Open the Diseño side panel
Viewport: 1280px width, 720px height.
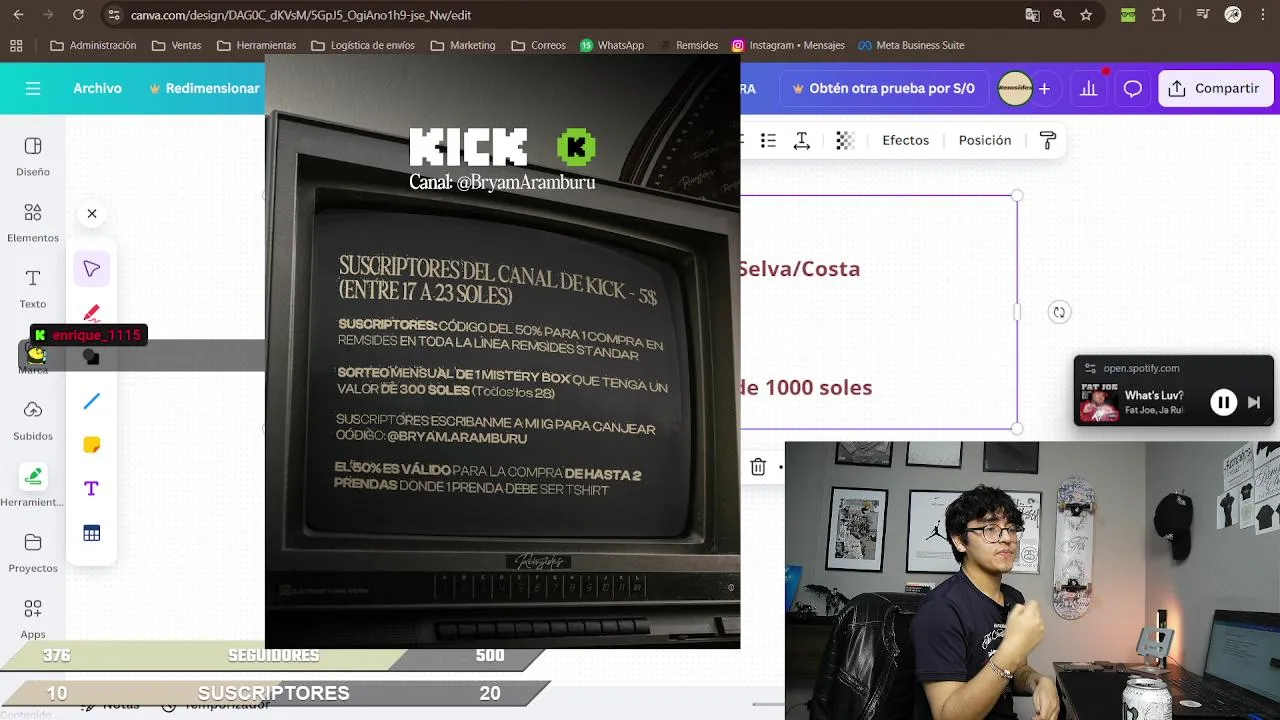click(x=33, y=157)
